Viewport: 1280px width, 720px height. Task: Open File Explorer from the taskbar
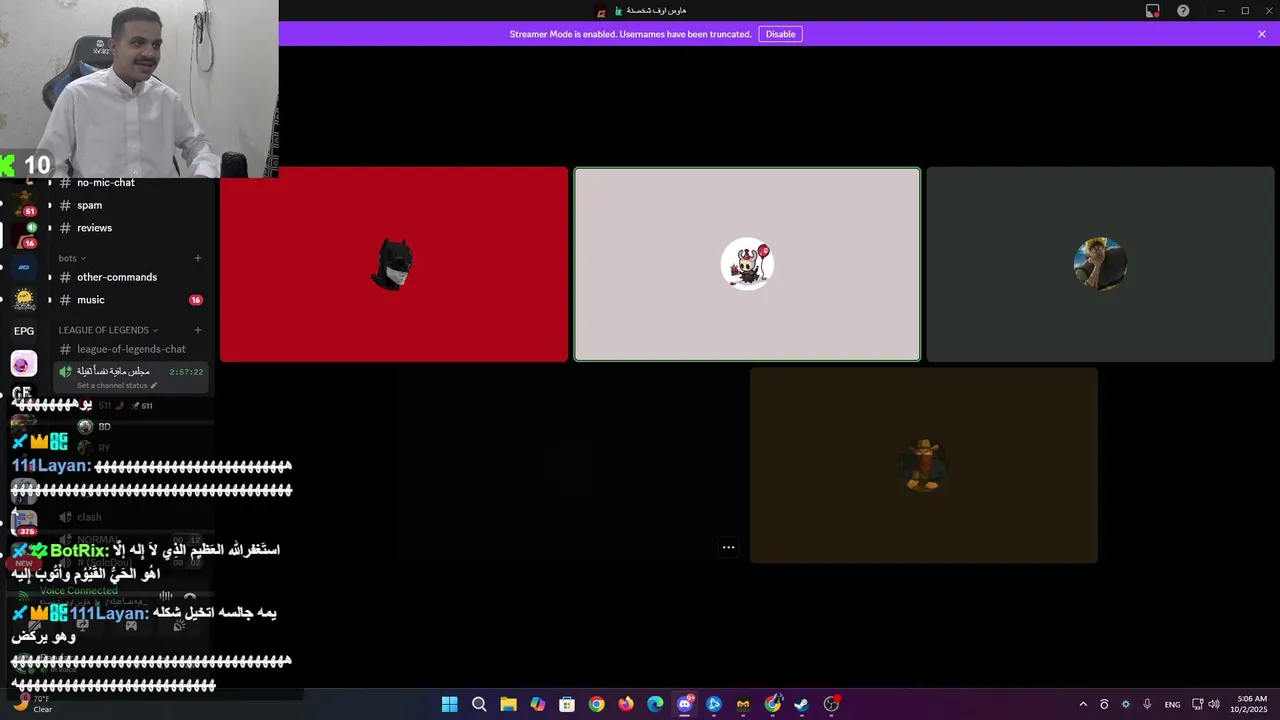pos(508,704)
